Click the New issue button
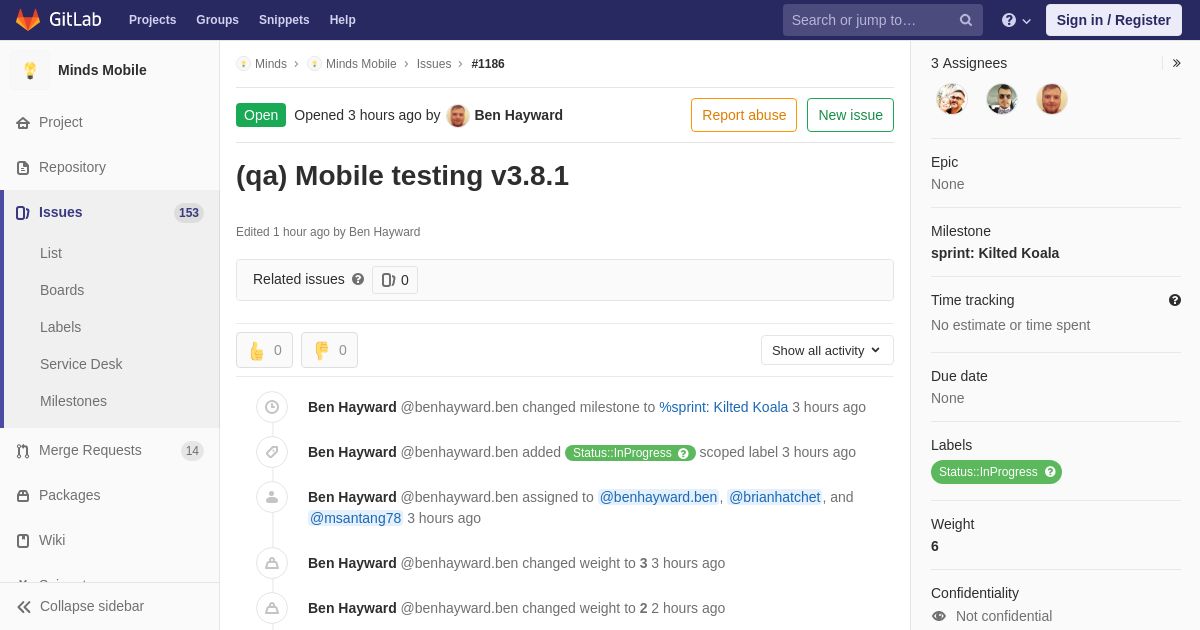 pos(850,115)
